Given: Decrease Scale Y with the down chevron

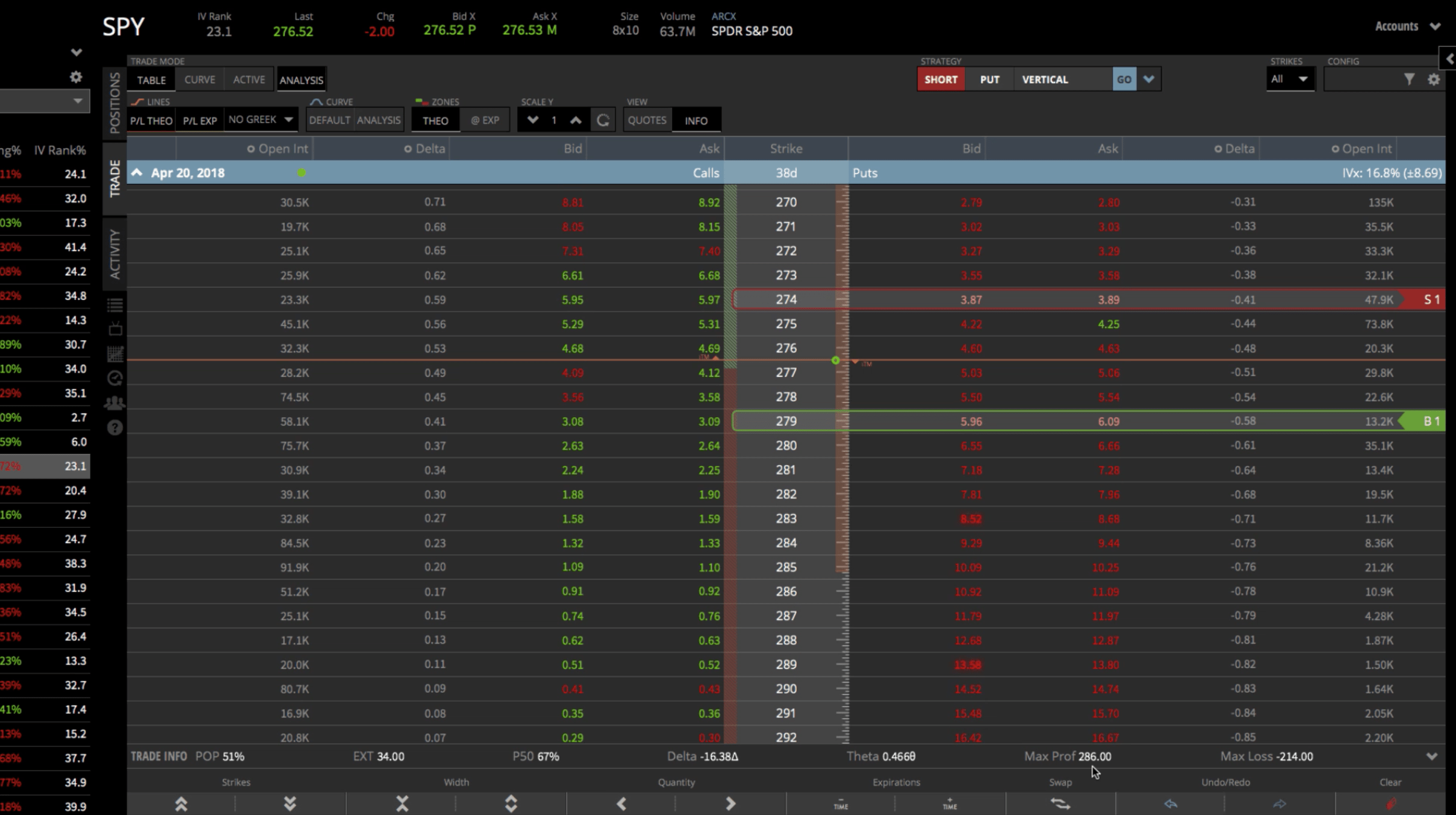Looking at the screenshot, I should pos(532,120).
